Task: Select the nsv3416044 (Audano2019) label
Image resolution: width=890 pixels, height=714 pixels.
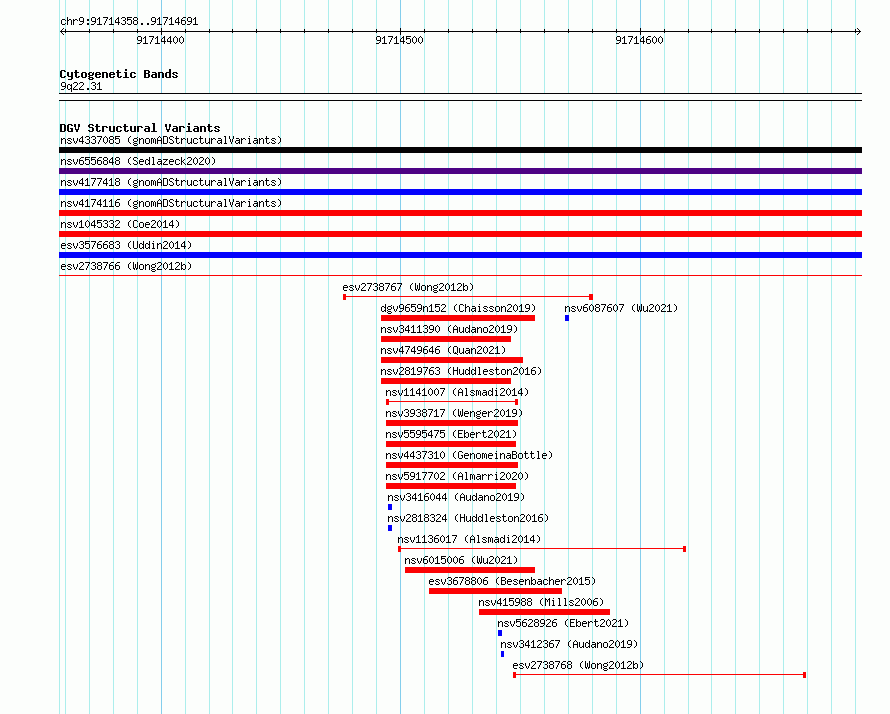Action: pos(456,497)
